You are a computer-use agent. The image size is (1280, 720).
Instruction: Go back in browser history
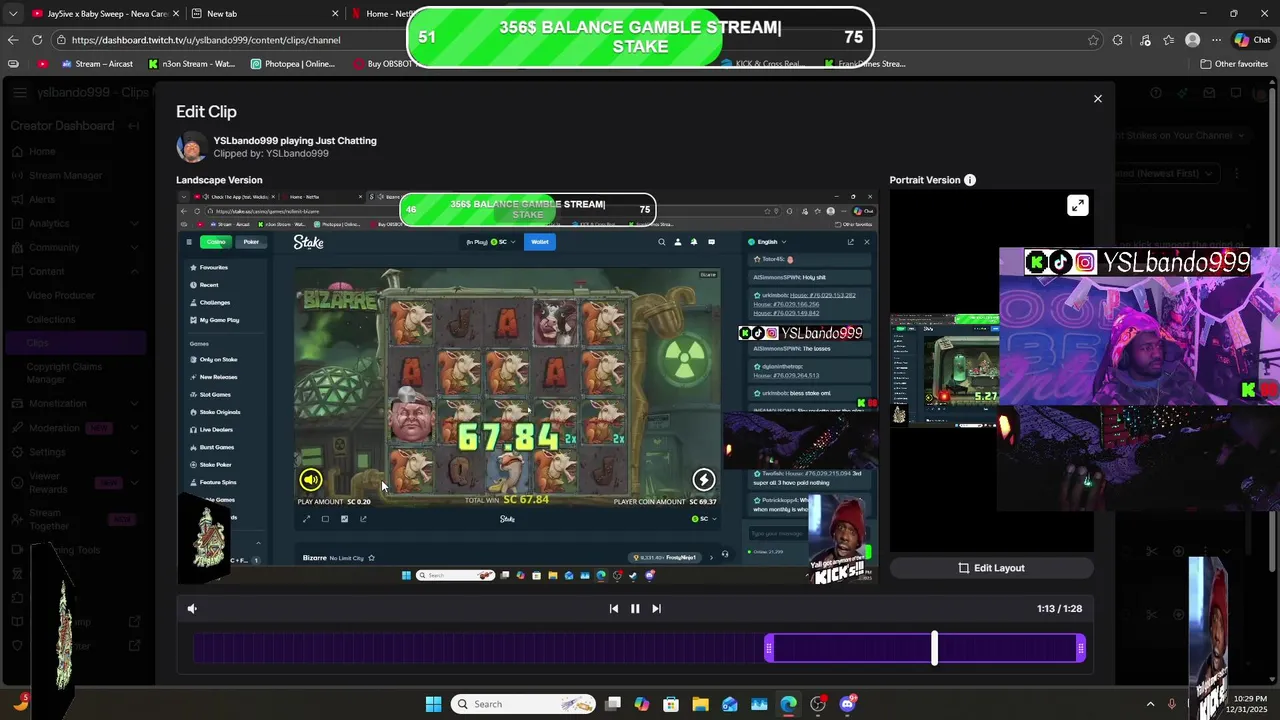point(13,40)
